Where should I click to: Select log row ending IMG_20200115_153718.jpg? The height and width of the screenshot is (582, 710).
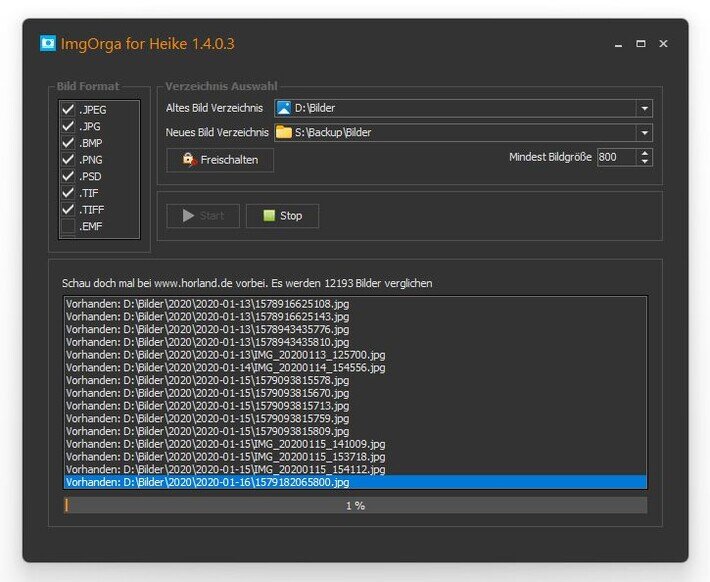[355, 457]
